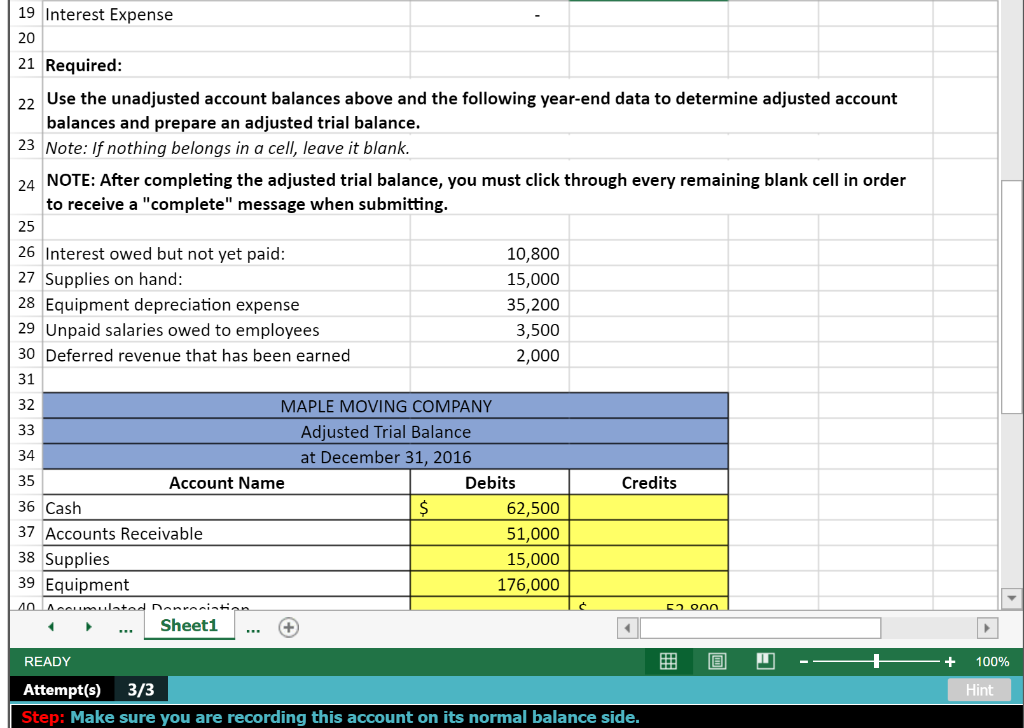
Task: Select the Cash credit yellow cell
Action: [x=648, y=508]
